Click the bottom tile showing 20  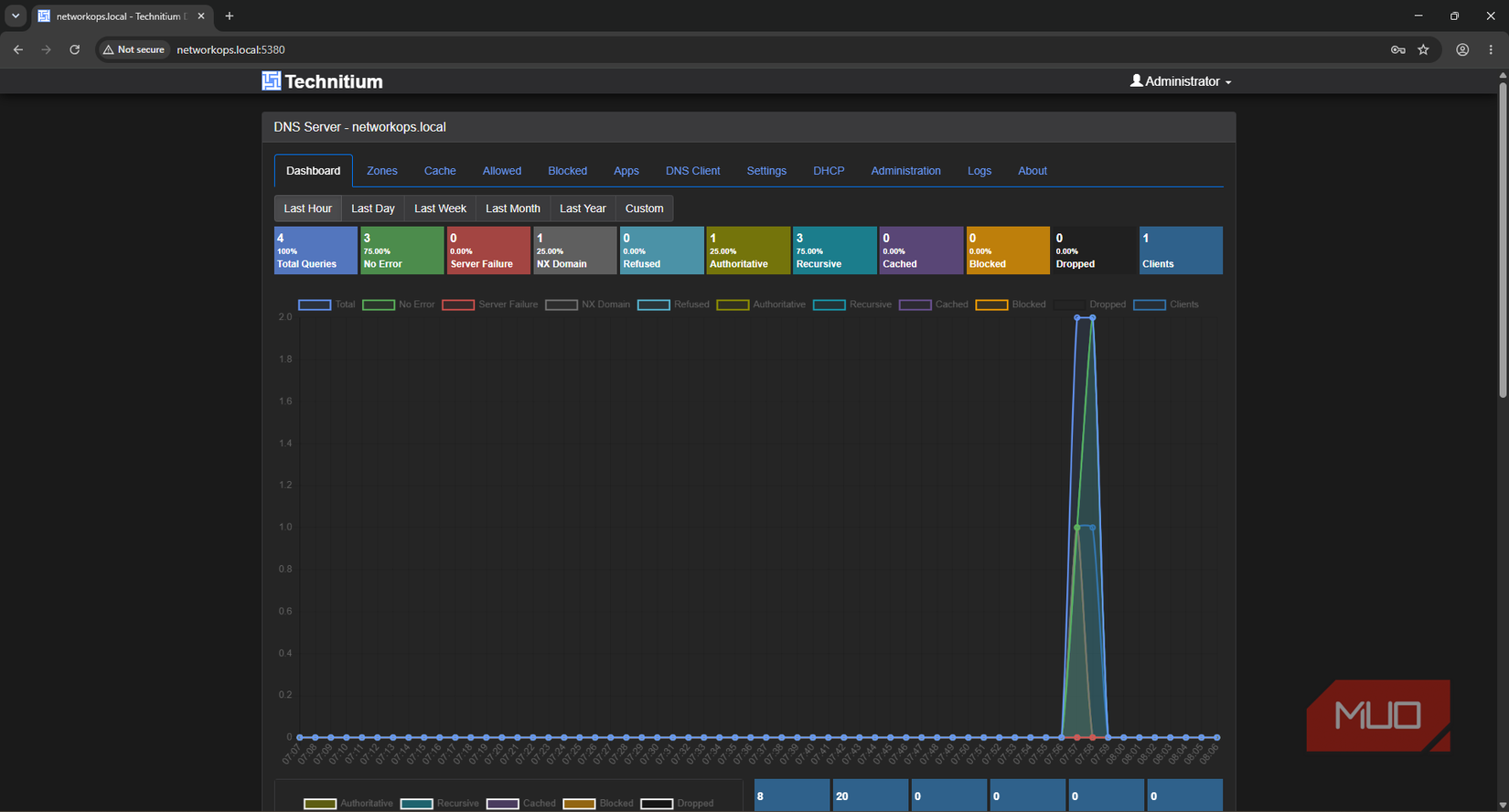click(x=870, y=796)
